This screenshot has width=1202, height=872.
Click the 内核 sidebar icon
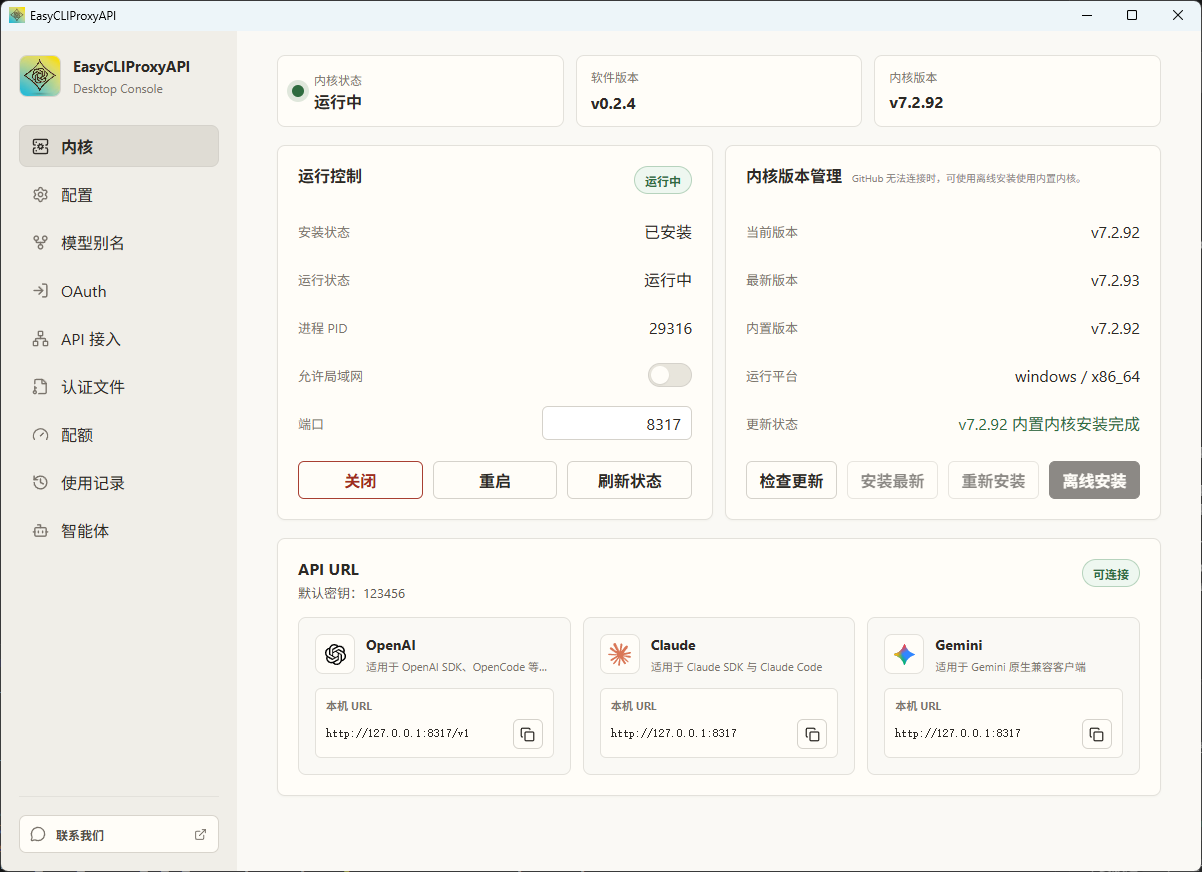pyautogui.click(x=40, y=147)
